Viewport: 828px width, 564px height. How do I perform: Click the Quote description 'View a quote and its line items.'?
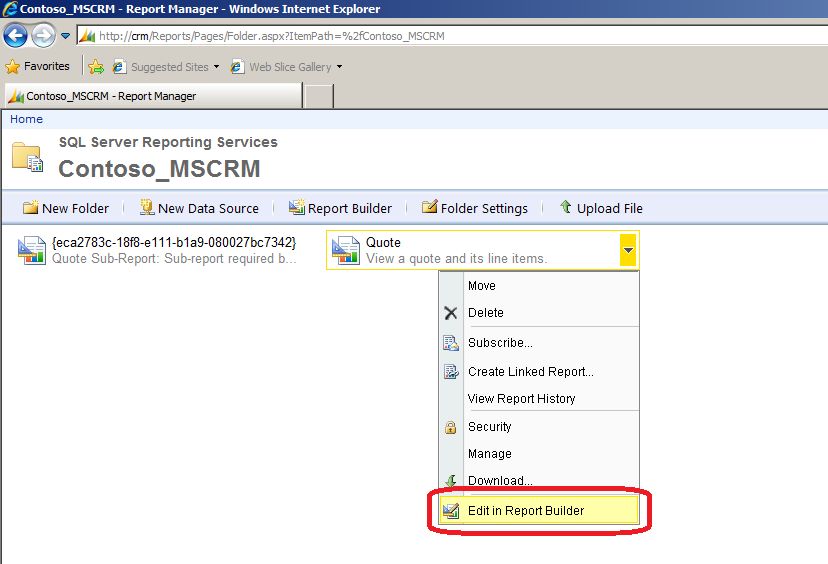pyautogui.click(x=457, y=258)
